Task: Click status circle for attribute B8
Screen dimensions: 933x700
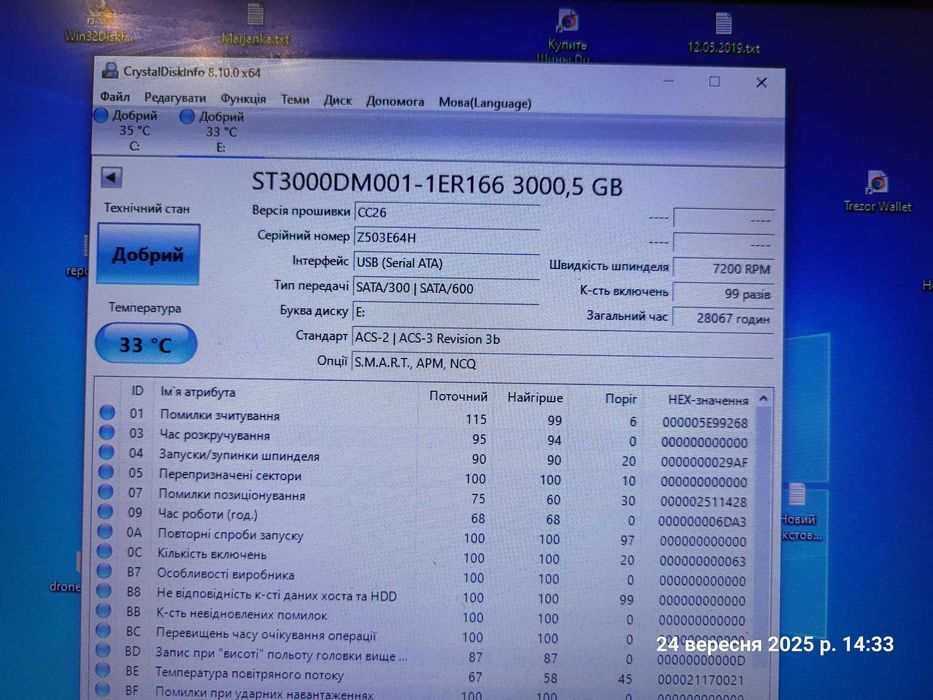Action: coord(104,590)
